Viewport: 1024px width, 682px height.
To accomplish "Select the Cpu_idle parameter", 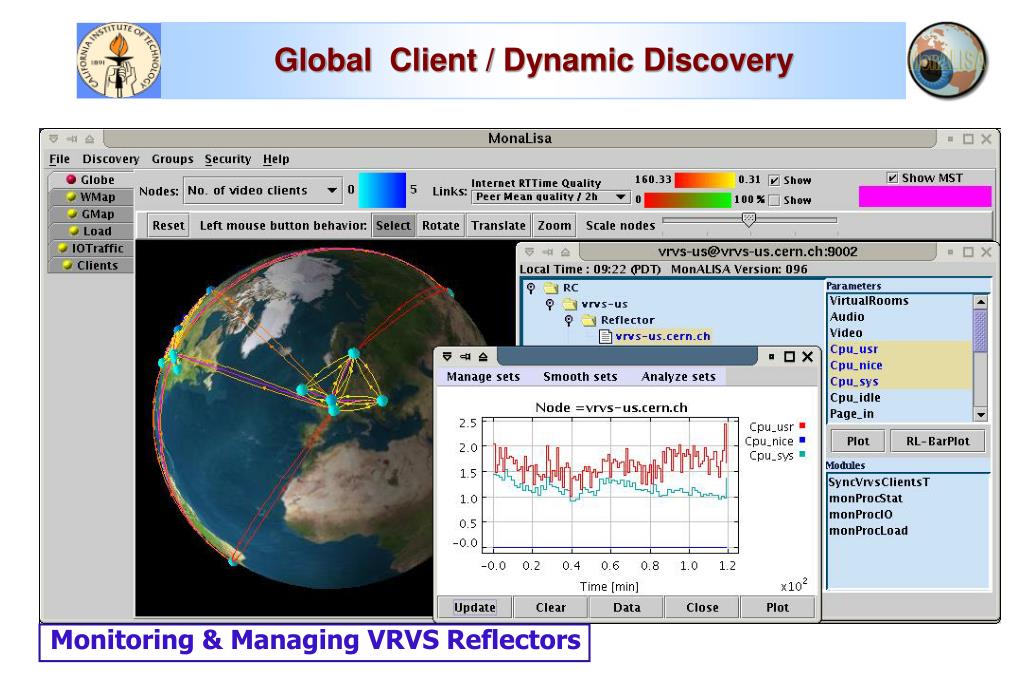I will click(x=901, y=397).
